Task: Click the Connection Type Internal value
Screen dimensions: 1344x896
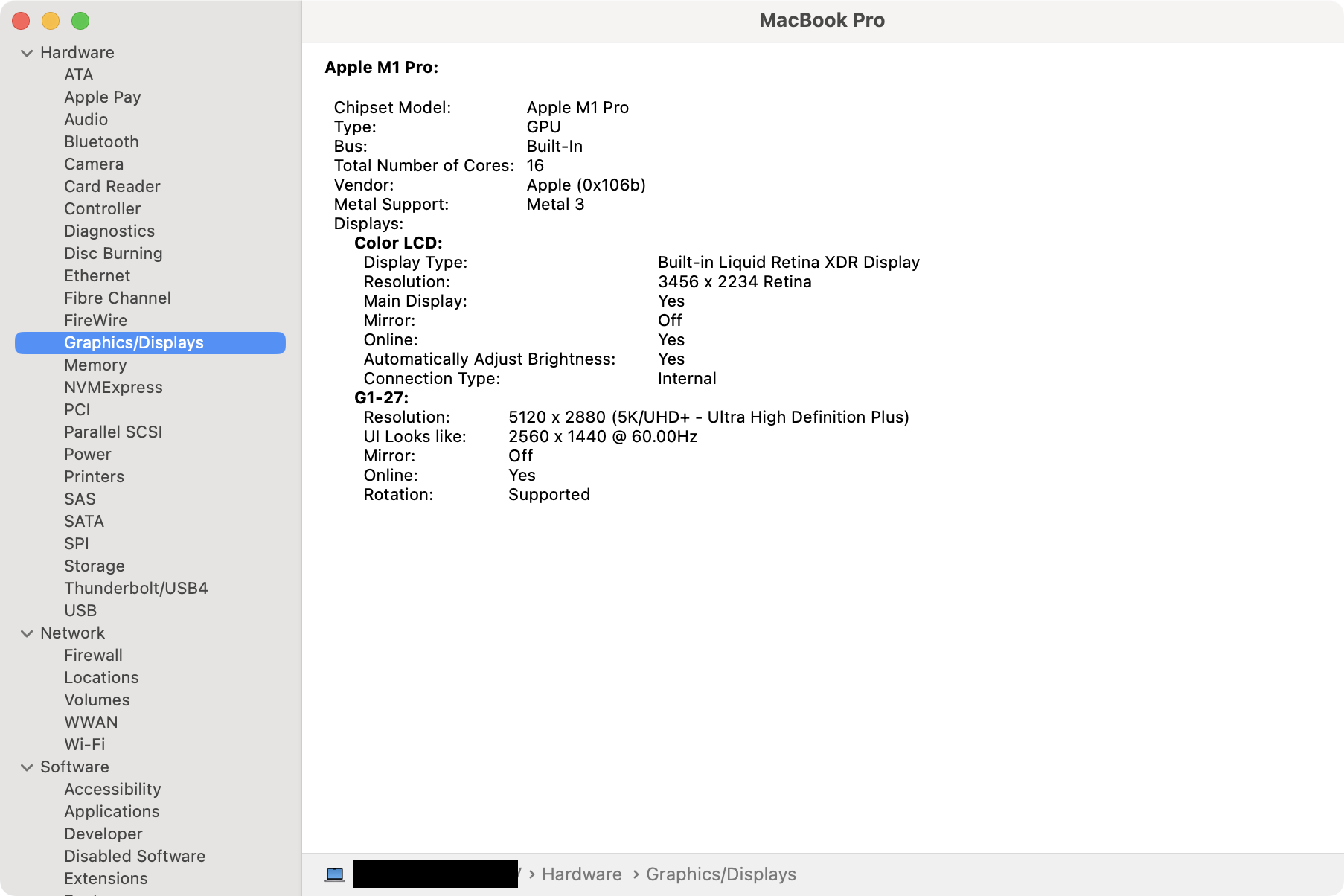Action: (687, 379)
